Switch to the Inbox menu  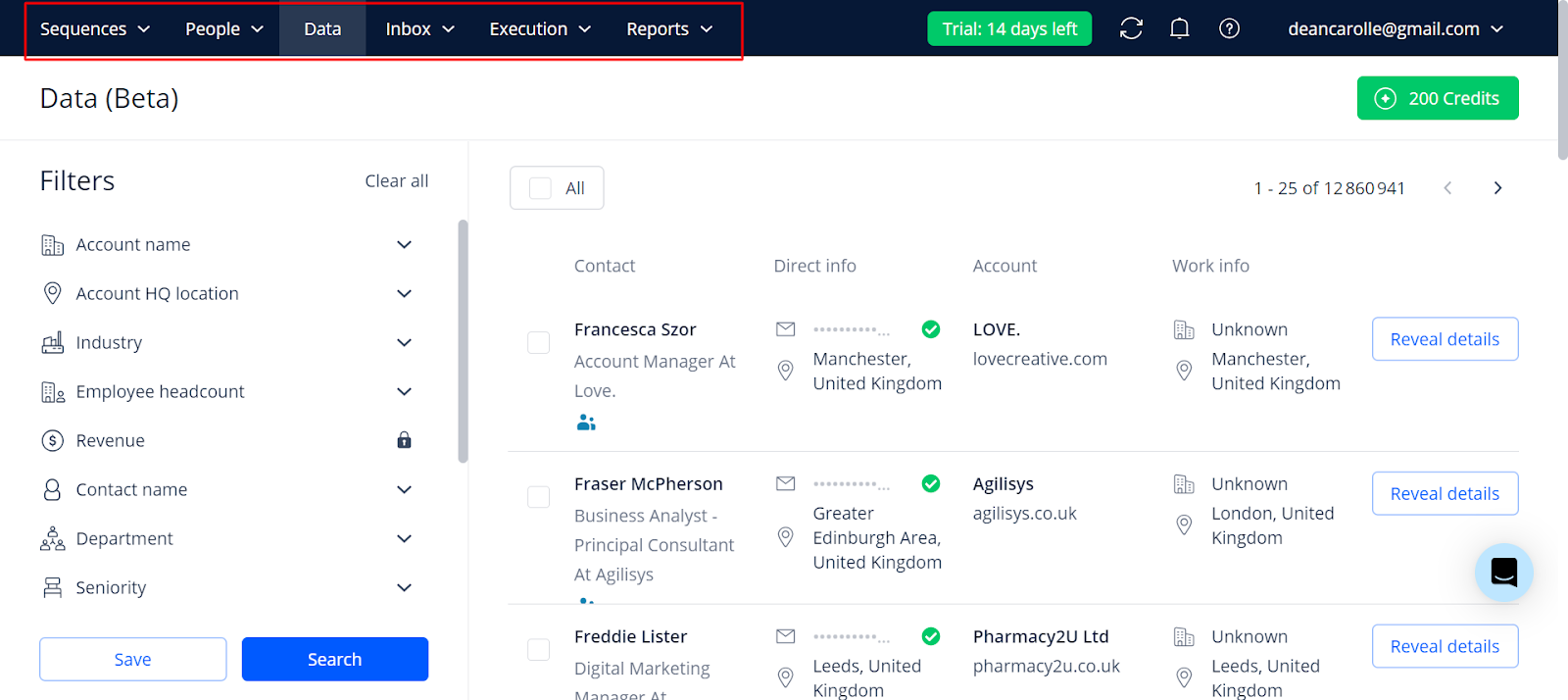pos(418,28)
